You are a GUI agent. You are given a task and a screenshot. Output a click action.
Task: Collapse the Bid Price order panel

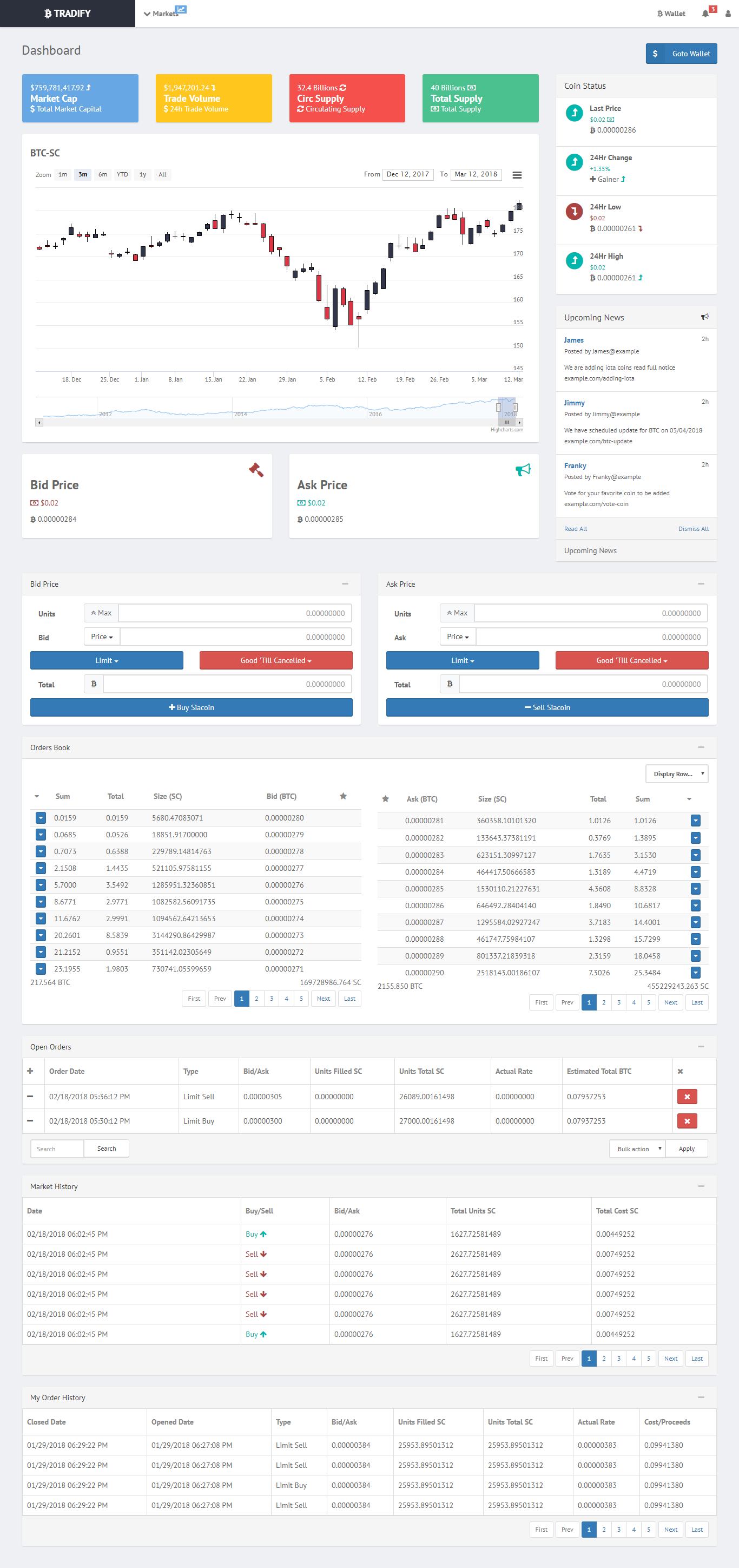(345, 584)
